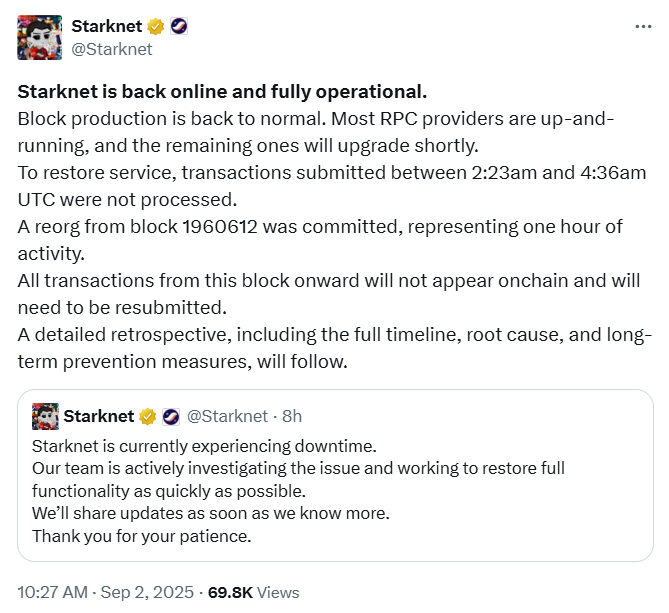Click the gold verified badge beside Starknet

(156, 27)
